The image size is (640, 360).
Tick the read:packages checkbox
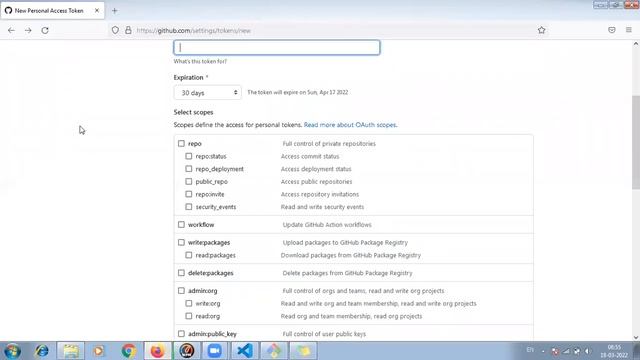tap(189, 255)
